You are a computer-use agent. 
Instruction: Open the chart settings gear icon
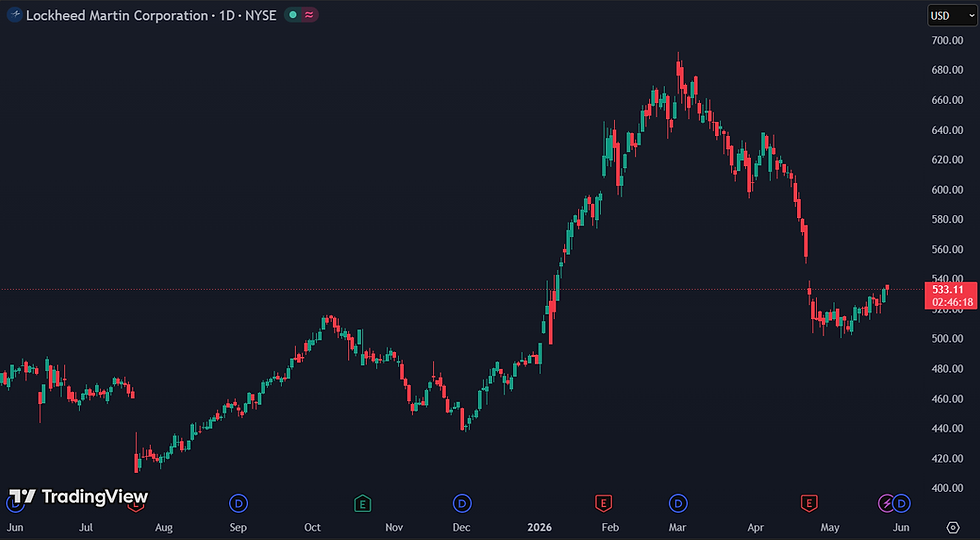[952, 527]
